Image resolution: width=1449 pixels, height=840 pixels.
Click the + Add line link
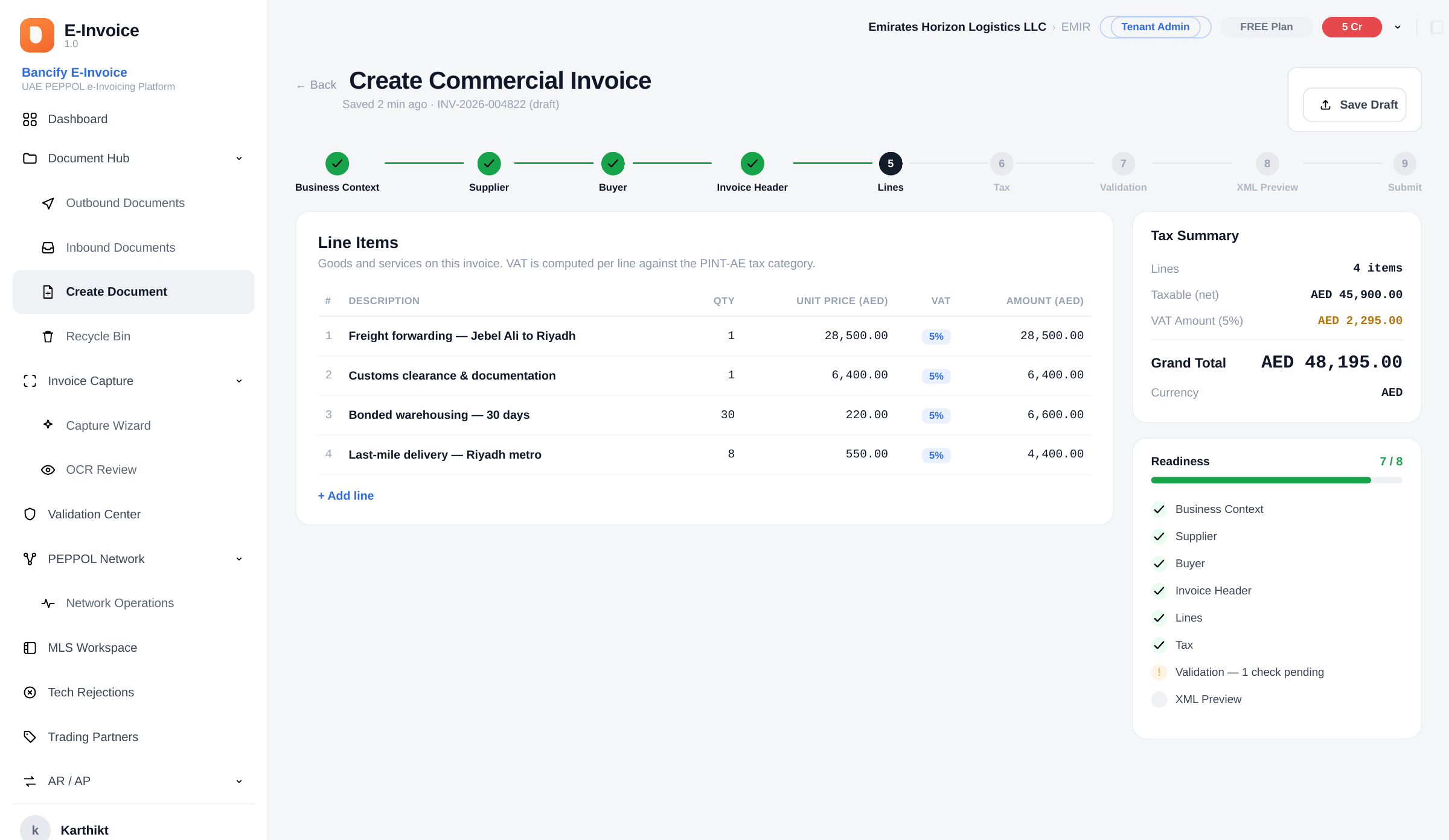346,495
